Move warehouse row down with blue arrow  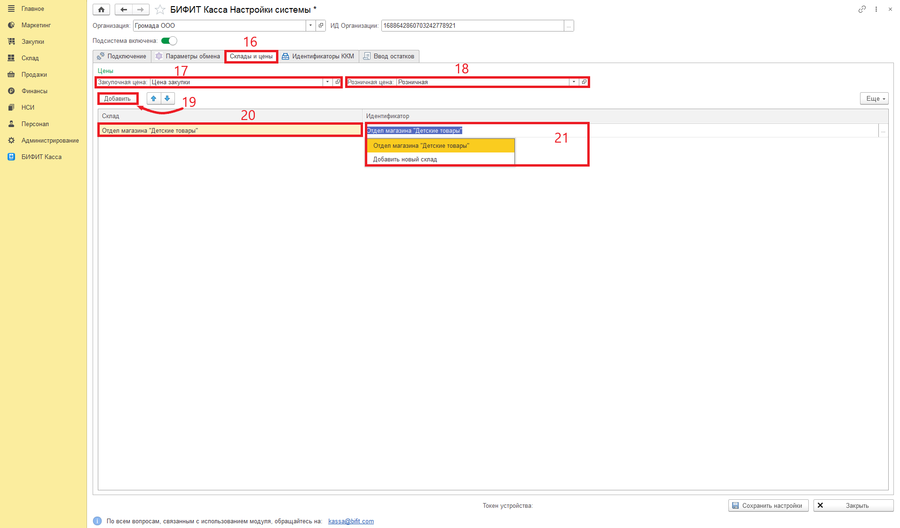pos(167,99)
